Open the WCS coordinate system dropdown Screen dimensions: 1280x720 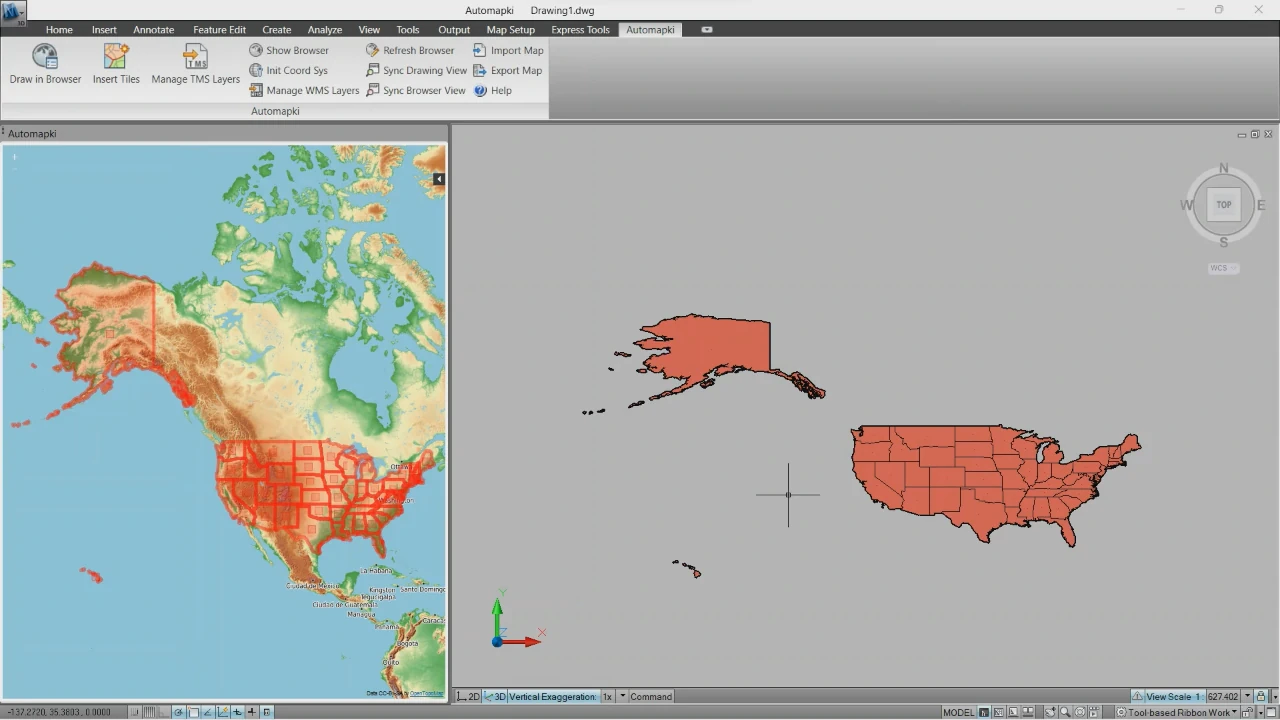pyautogui.click(x=1224, y=268)
